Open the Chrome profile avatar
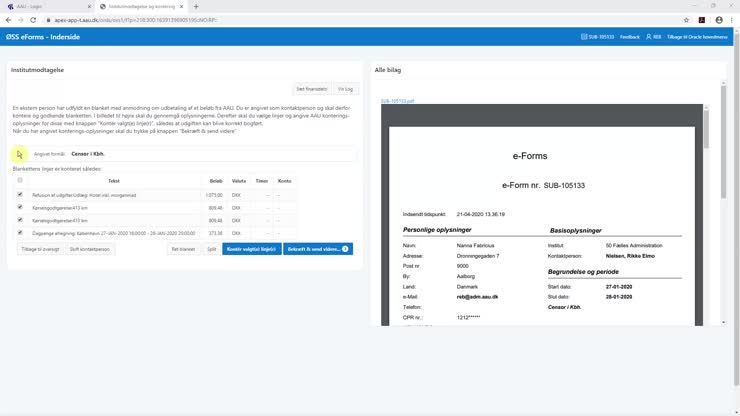 click(717, 19)
